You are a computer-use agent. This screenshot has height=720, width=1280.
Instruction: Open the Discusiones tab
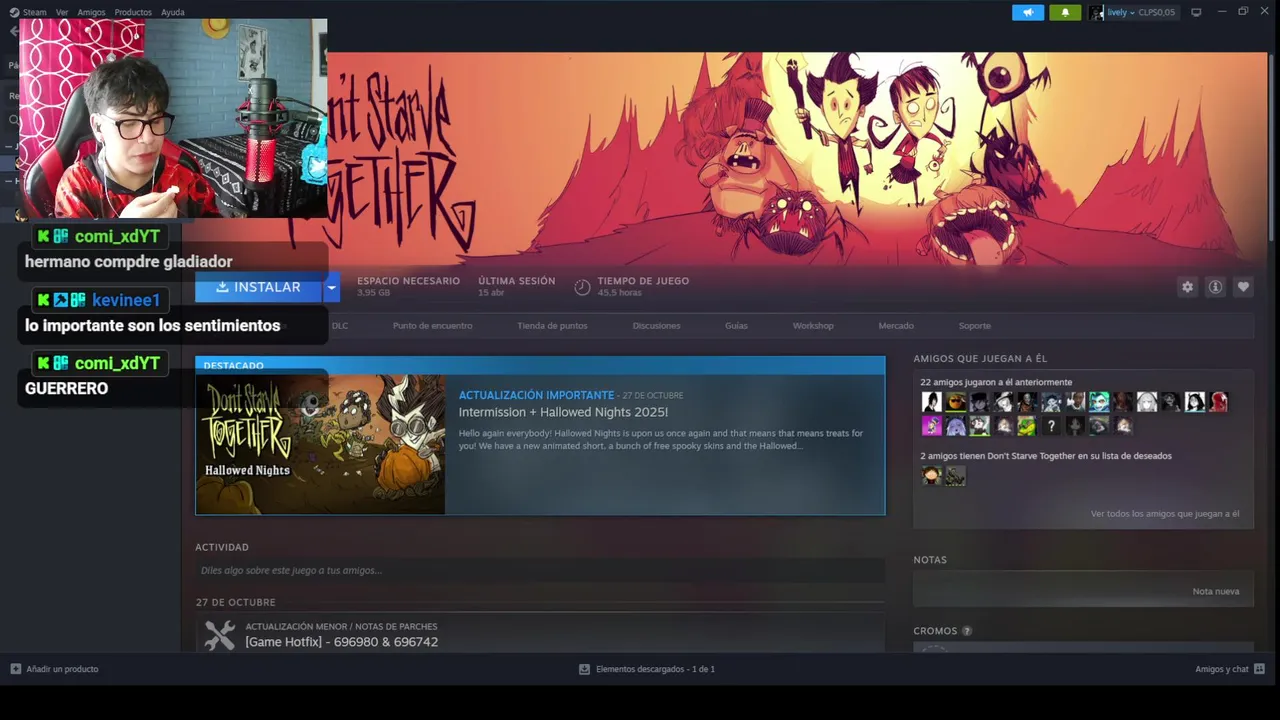pyautogui.click(x=656, y=326)
